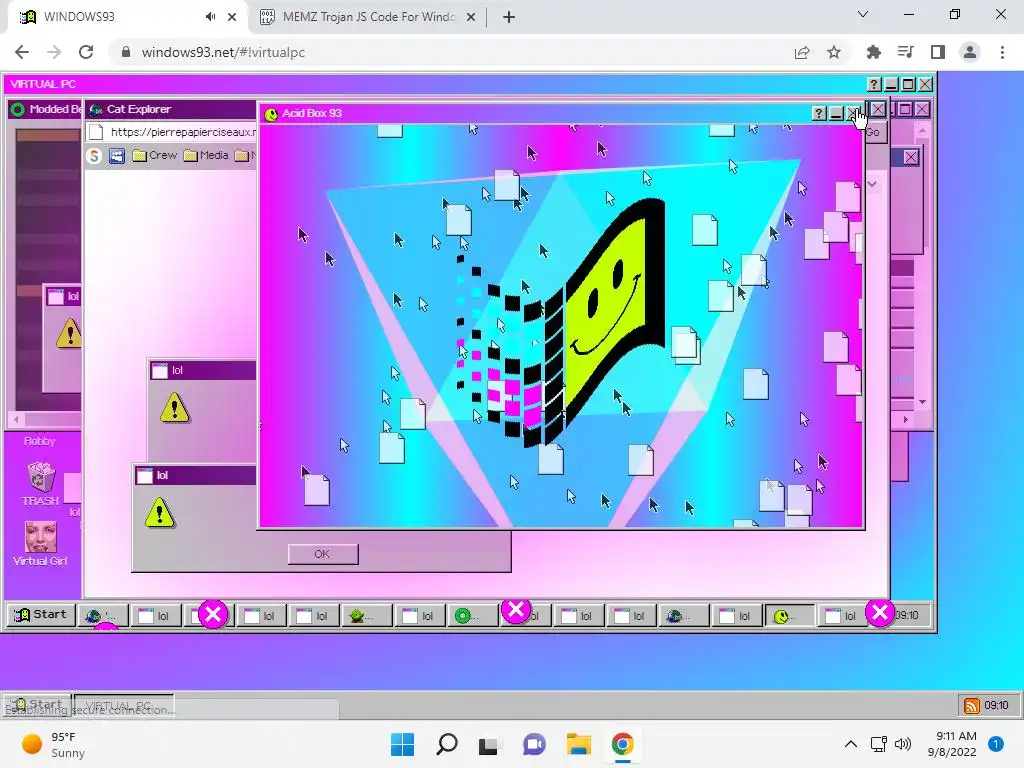Open the Virtual Girl desktop icon

(40, 543)
